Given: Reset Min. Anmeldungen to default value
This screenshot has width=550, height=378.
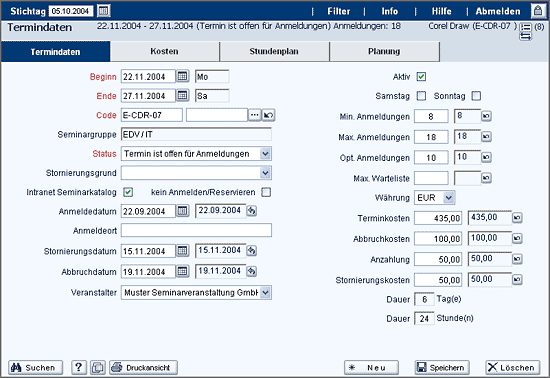Looking at the screenshot, I should 486,116.
